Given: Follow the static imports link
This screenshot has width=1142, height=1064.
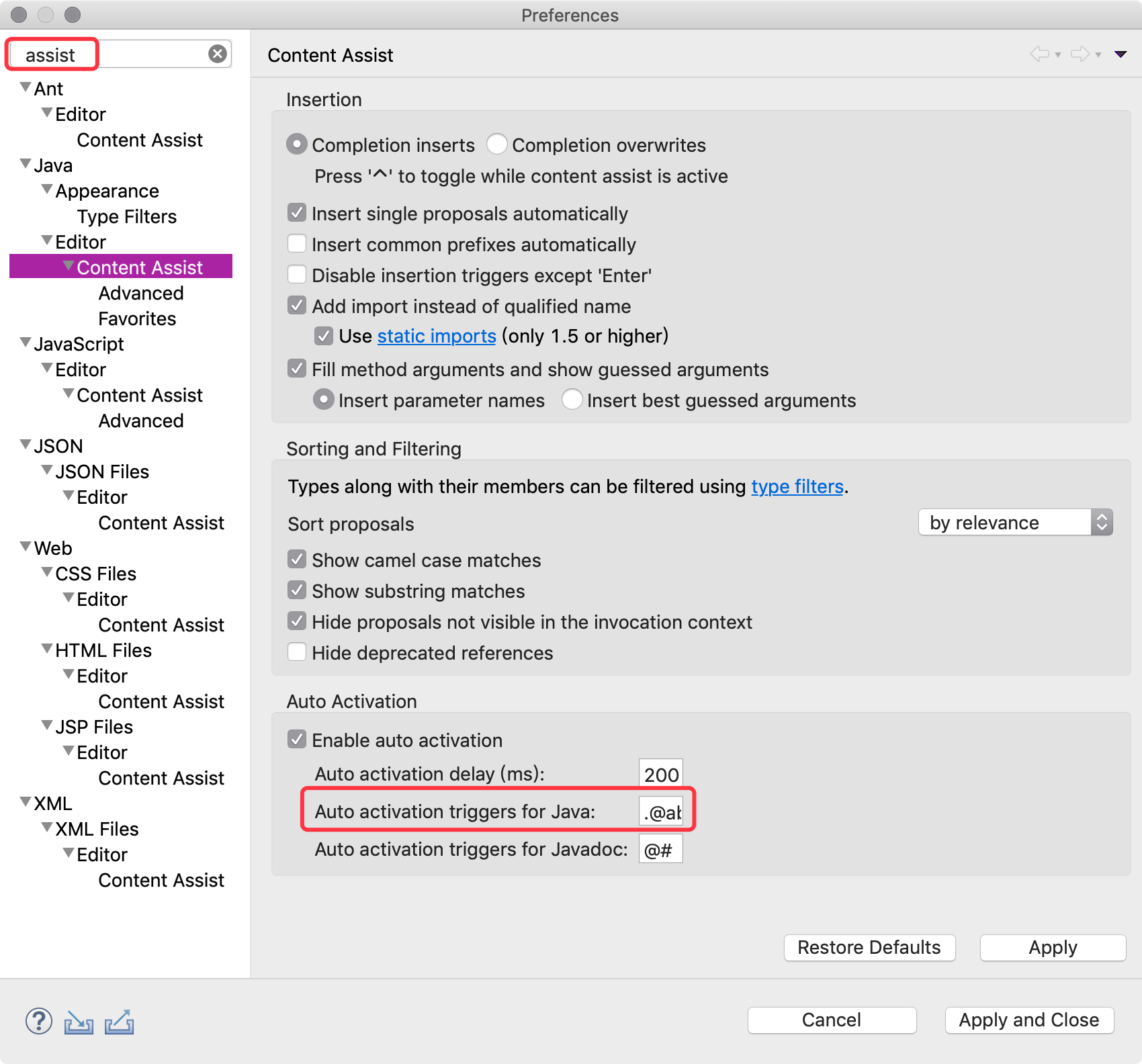Looking at the screenshot, I should pyautogui.click(x=437, y=336).
